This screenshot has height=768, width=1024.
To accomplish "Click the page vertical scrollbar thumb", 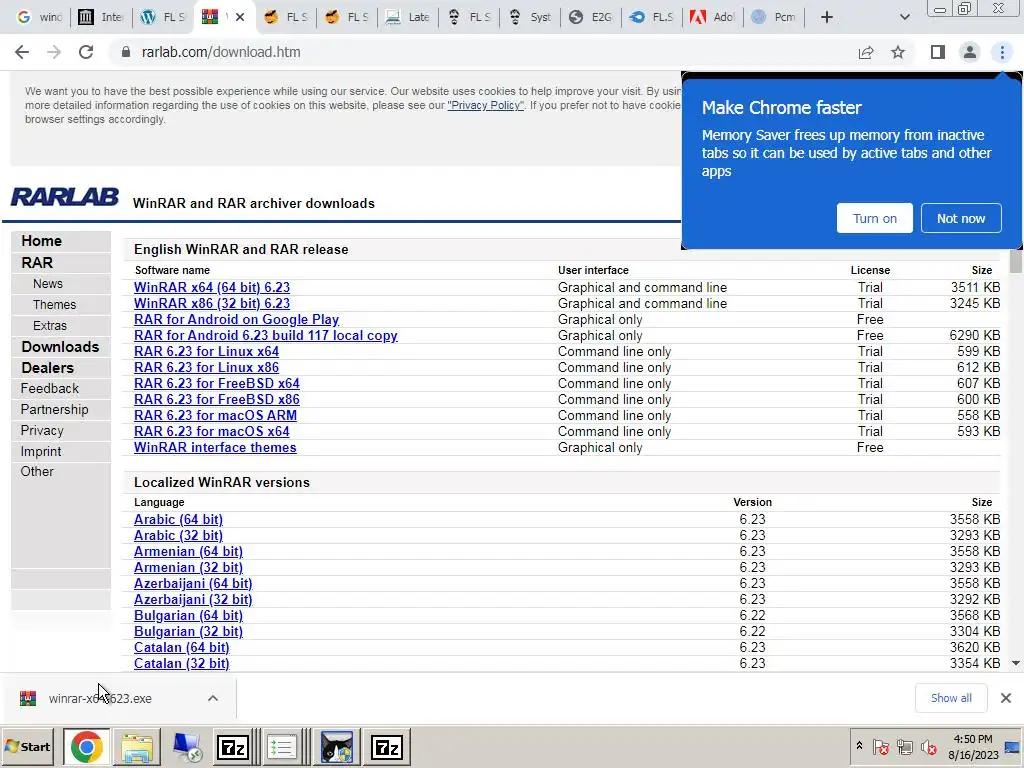I will [1016, 261].
